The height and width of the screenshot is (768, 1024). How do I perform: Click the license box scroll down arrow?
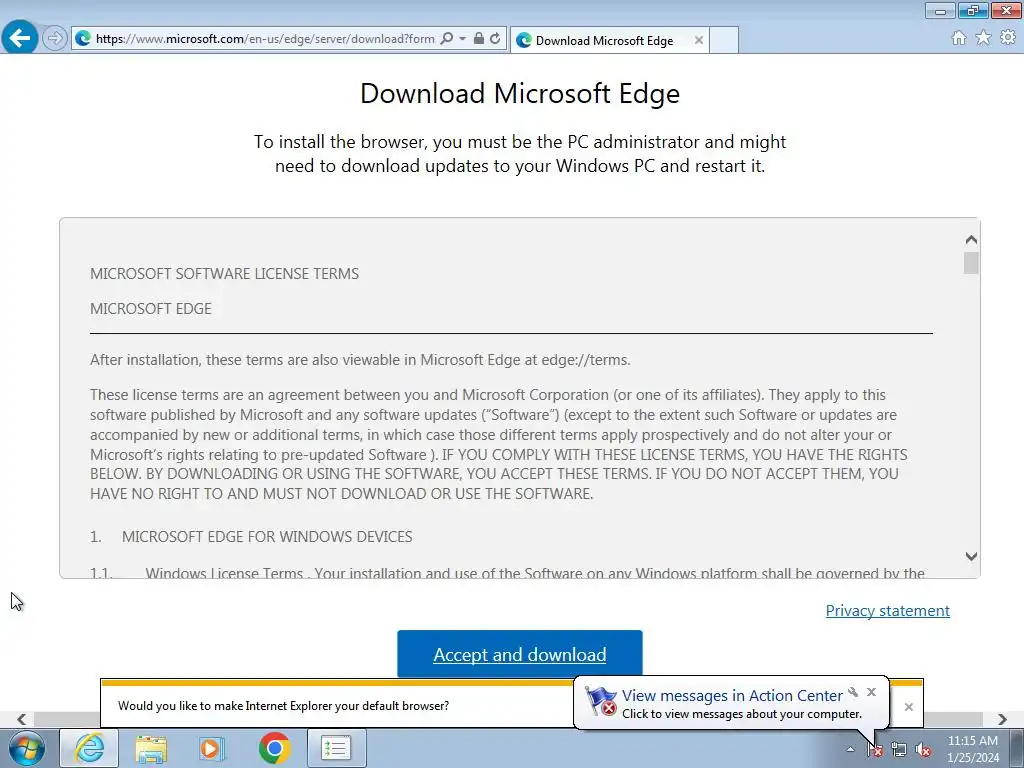pos(971,556)
